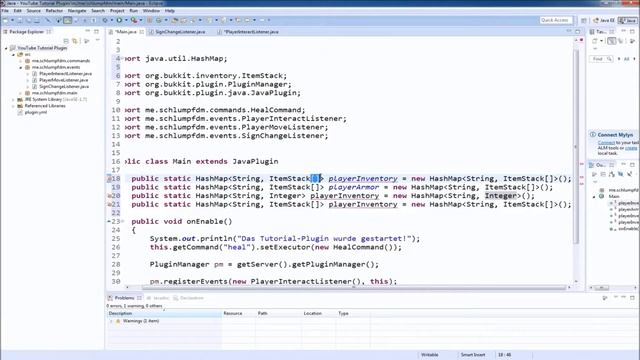Toggle Link with Editor in Package Explorer
640x360 pixels.
click(x=75, y=41)
